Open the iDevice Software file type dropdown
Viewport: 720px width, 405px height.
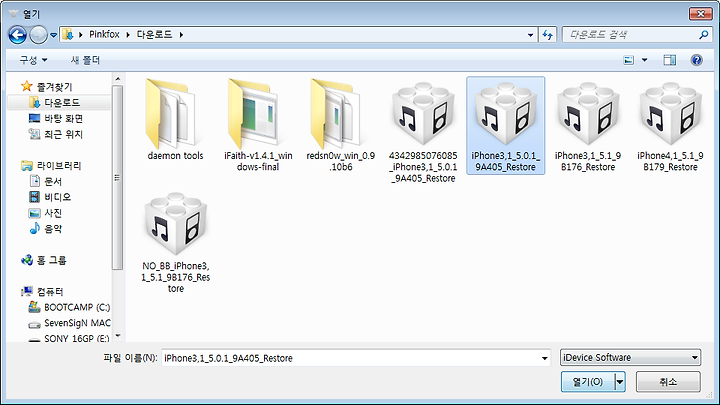point(630,357)
